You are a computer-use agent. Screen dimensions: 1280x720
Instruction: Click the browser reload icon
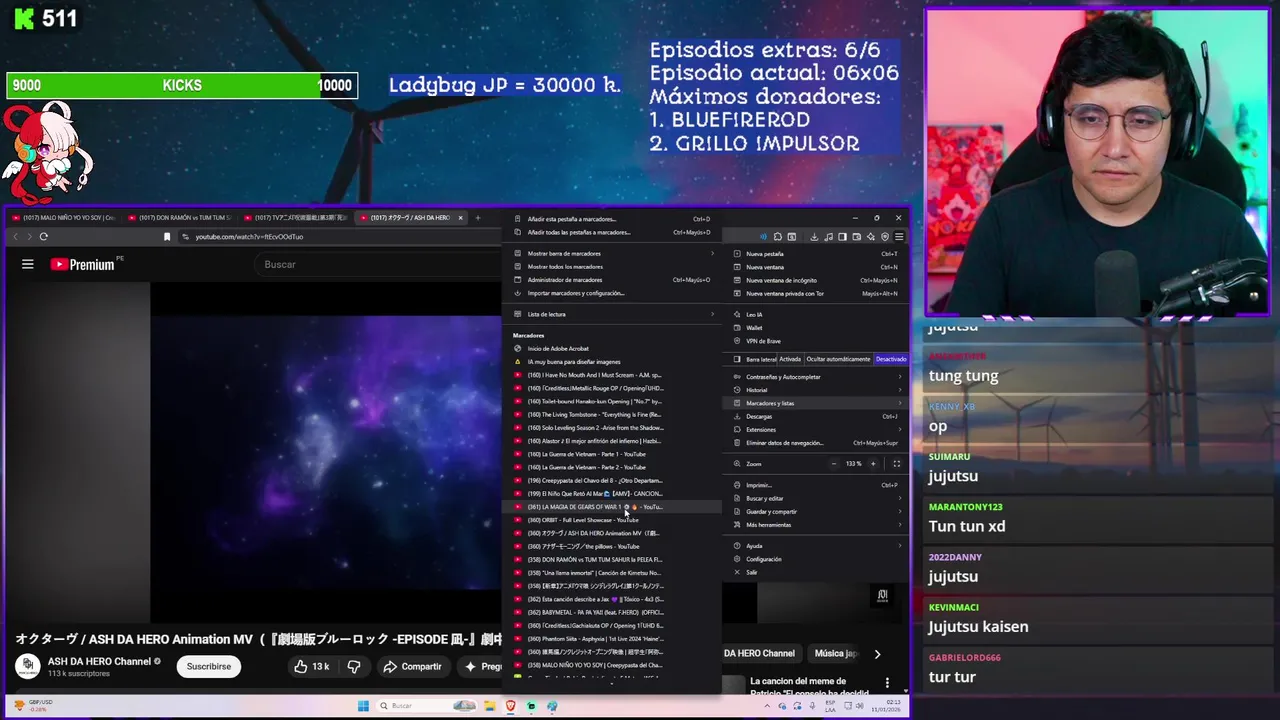point(43,237)
